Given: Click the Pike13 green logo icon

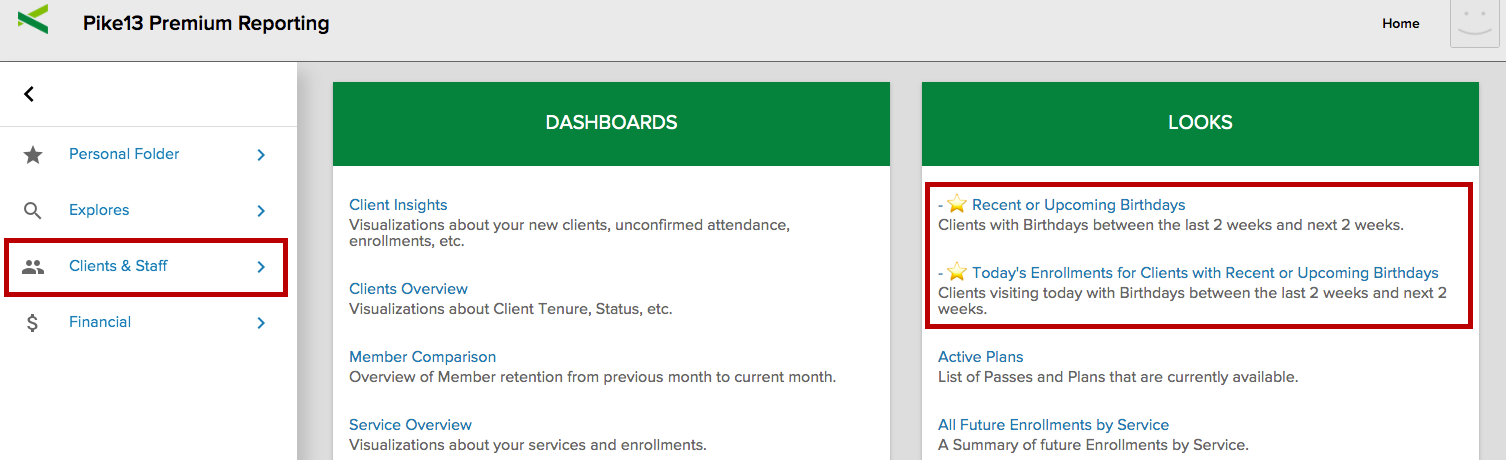Looking at the screenshot, I should [x=33, y=19].
